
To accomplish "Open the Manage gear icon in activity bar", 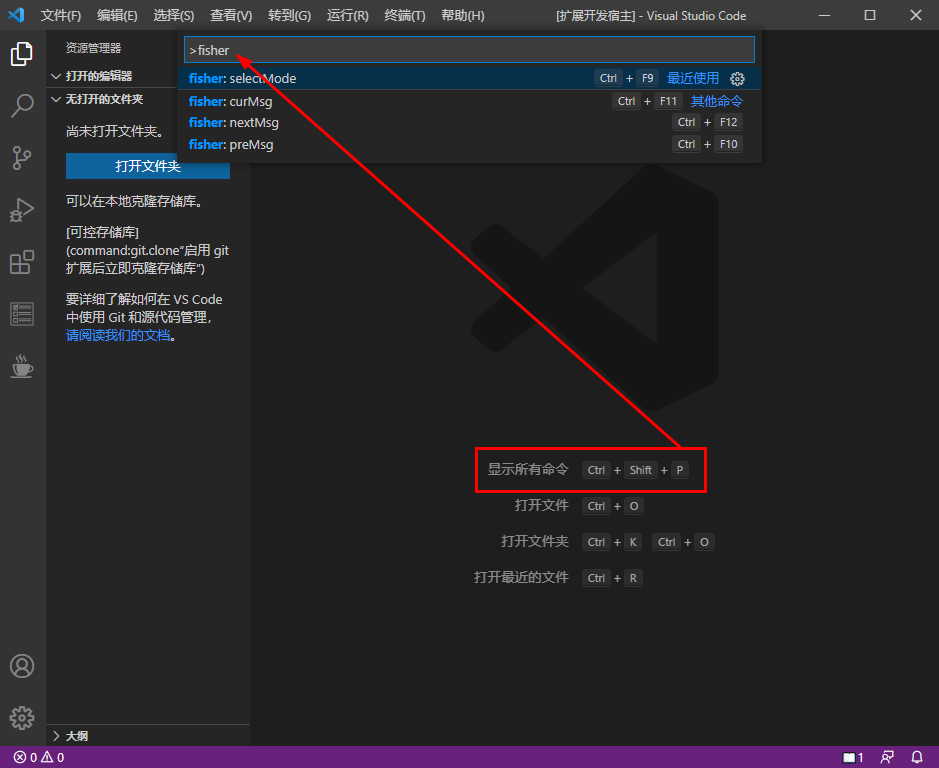I will pos(22,718).
